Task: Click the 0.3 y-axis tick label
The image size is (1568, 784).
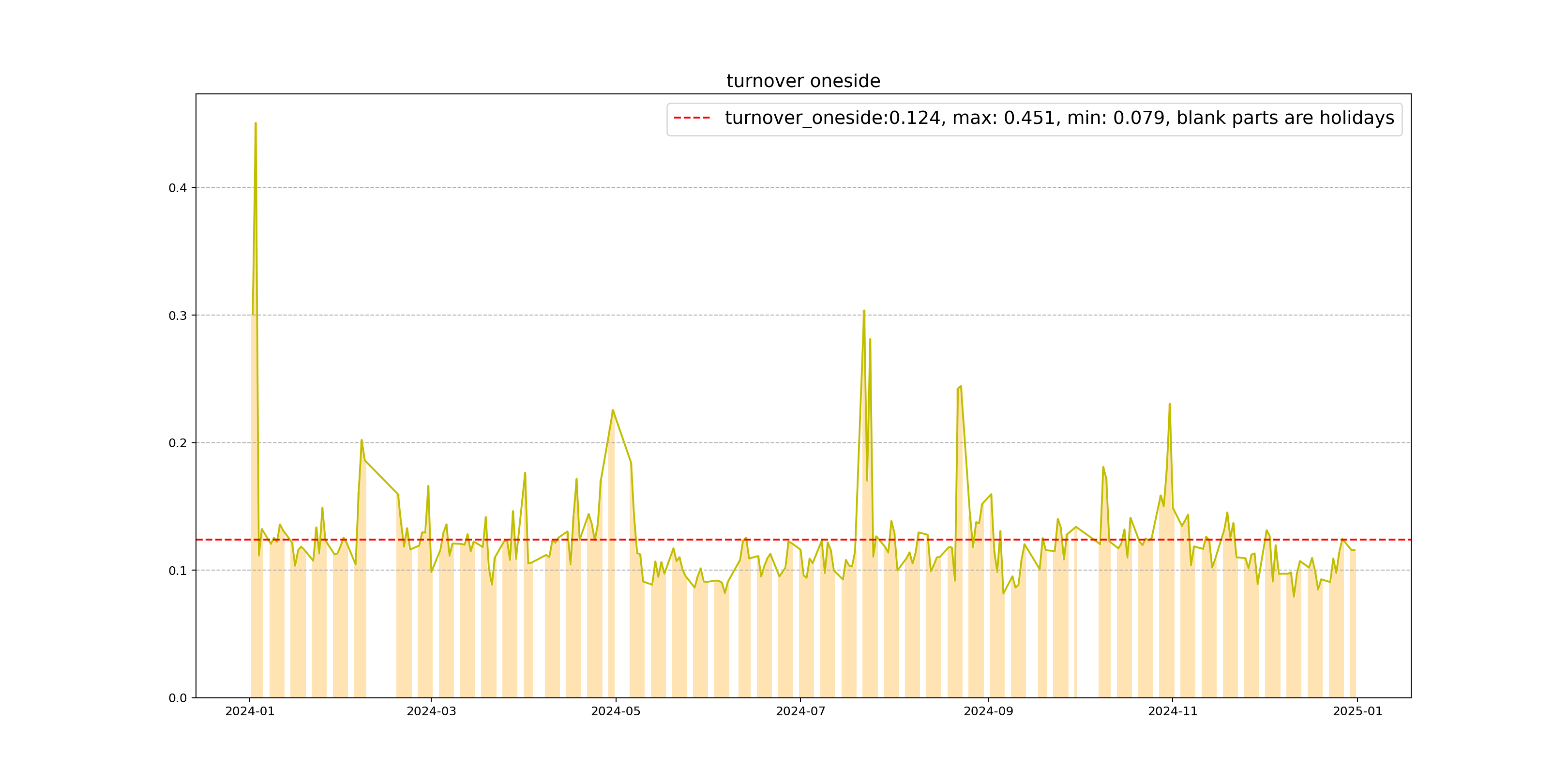Action: pos(177,316)
